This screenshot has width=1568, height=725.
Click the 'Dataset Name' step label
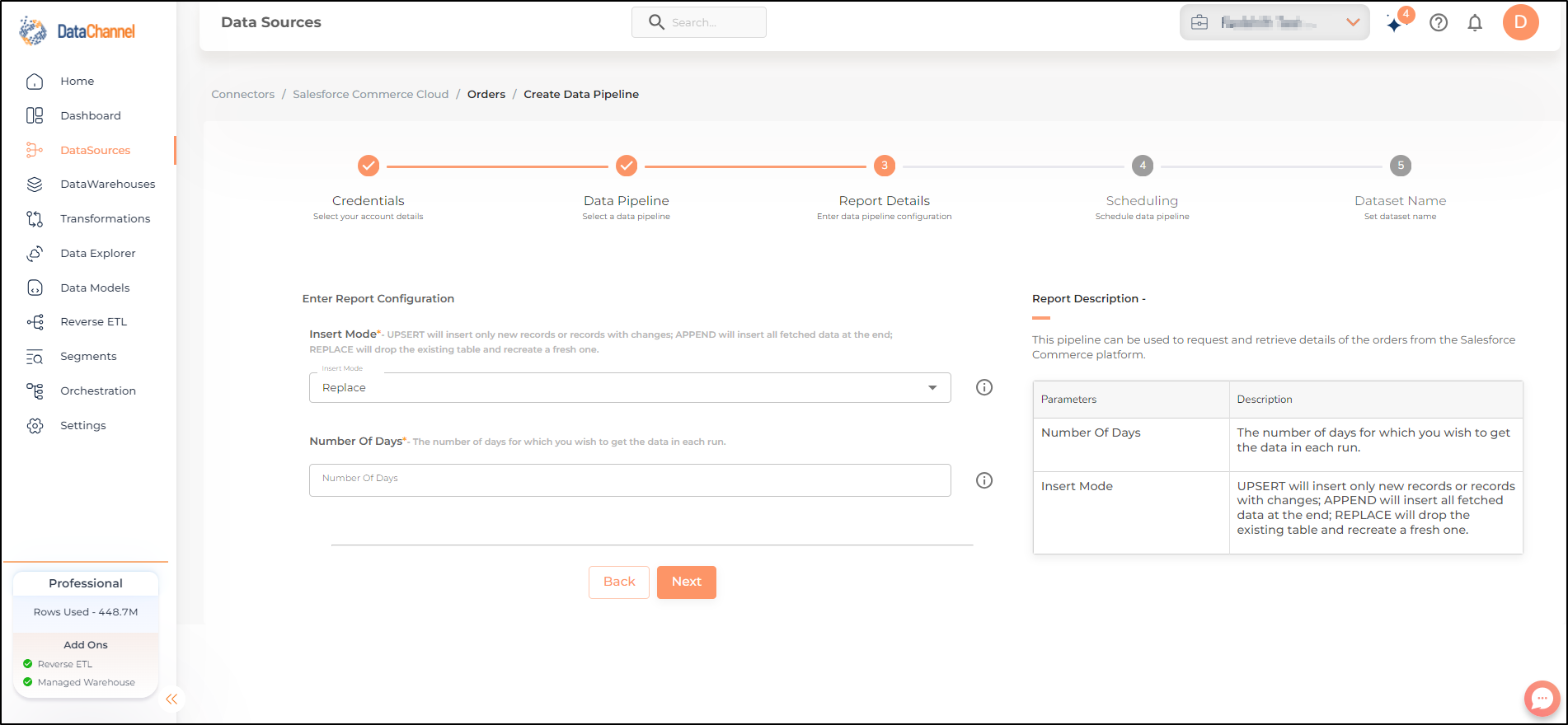pyautogui.click(x=1401, y=201)
